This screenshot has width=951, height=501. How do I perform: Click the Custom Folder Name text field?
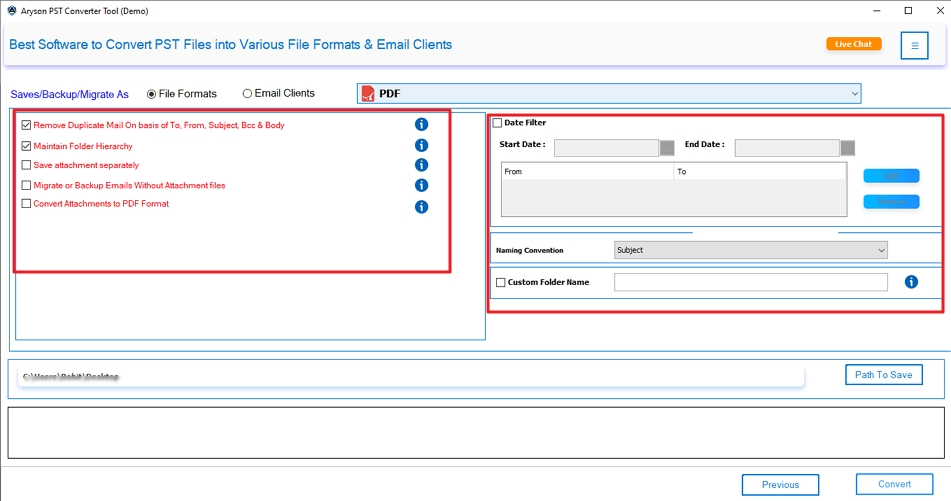751,282
